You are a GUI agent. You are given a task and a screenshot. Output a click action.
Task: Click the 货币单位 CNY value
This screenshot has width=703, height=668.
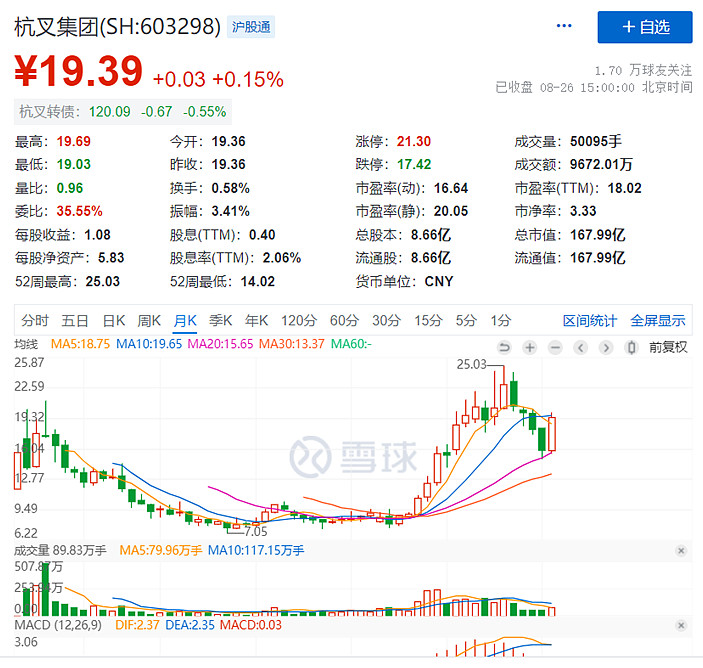point(439,282)
